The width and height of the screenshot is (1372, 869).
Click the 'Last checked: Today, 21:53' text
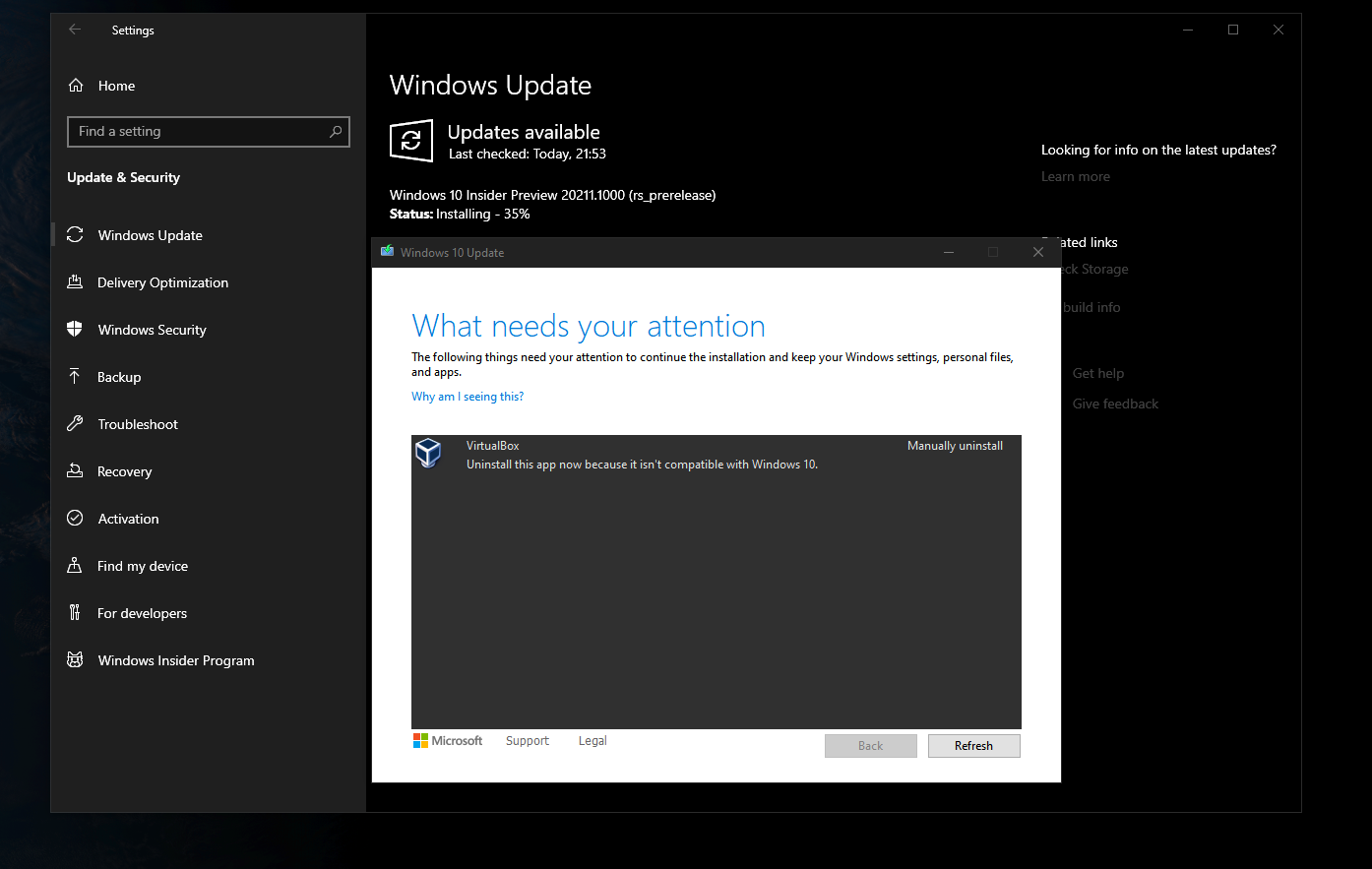528,154
